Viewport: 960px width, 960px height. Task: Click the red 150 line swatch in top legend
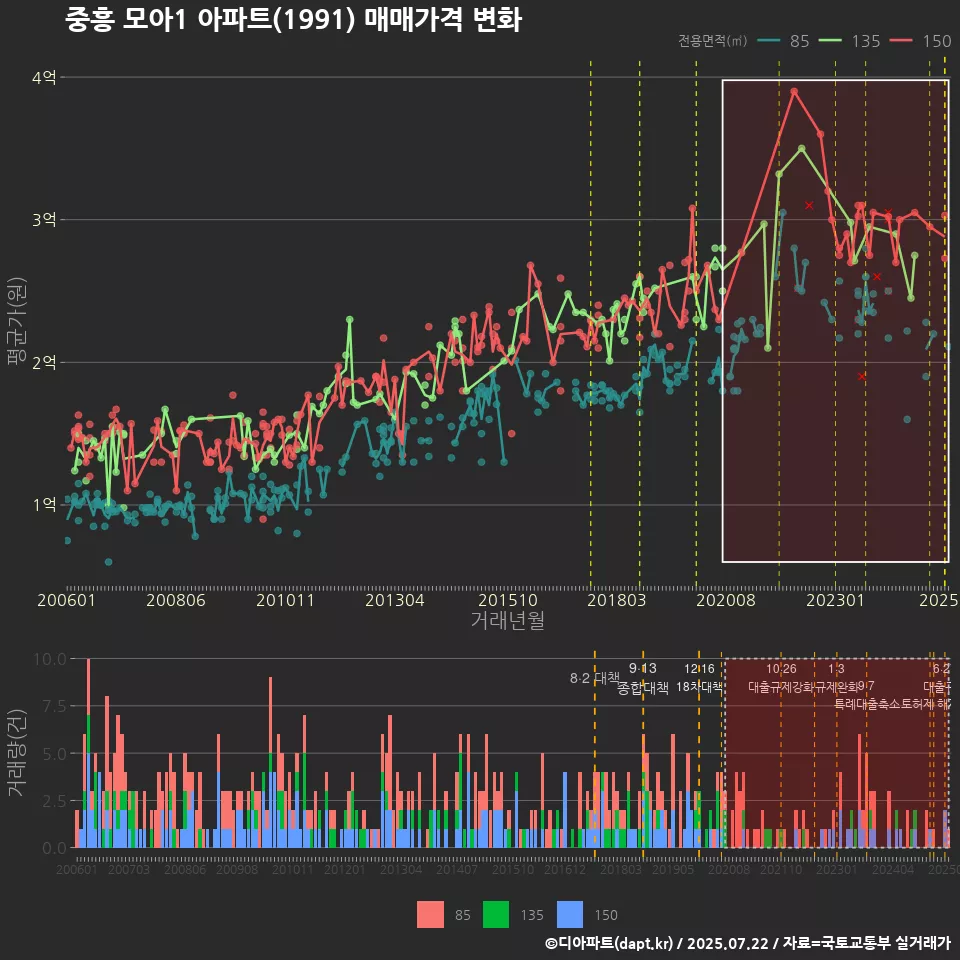point(901,41)
